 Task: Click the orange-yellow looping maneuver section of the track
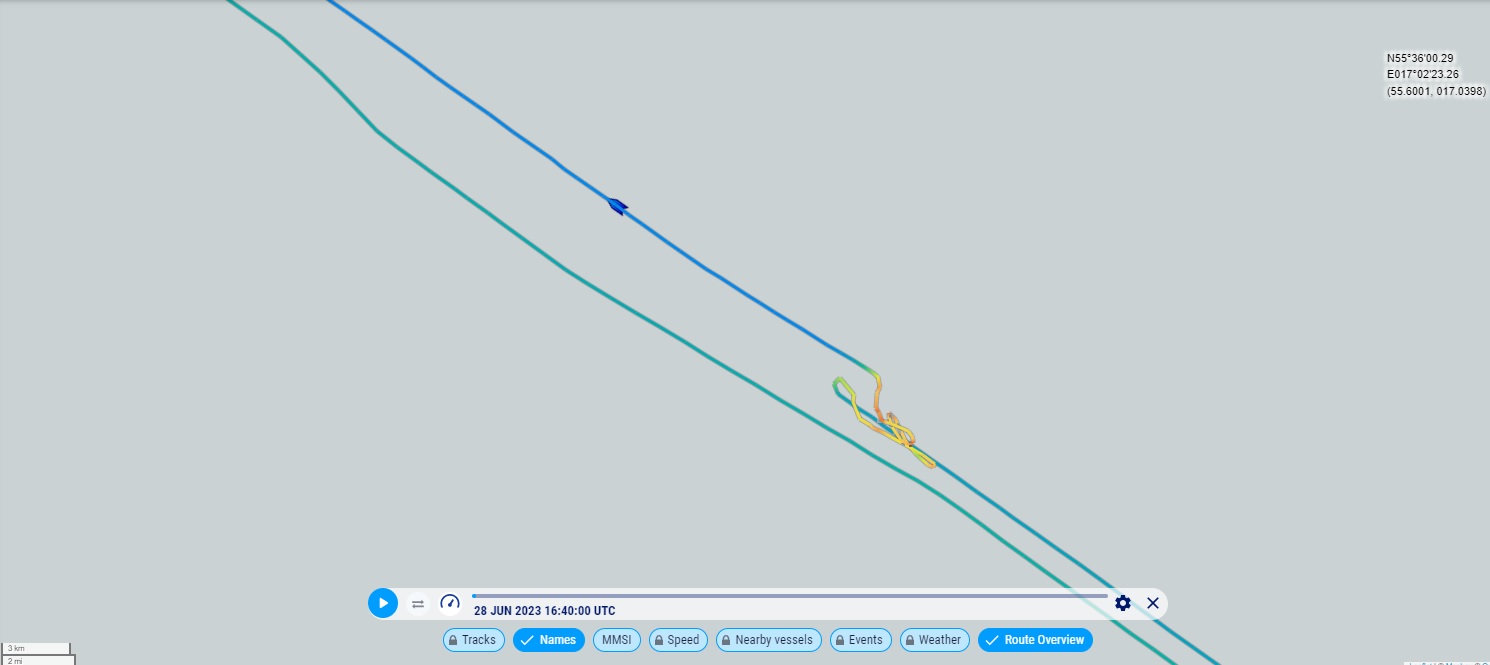click(x=895, y=430)
